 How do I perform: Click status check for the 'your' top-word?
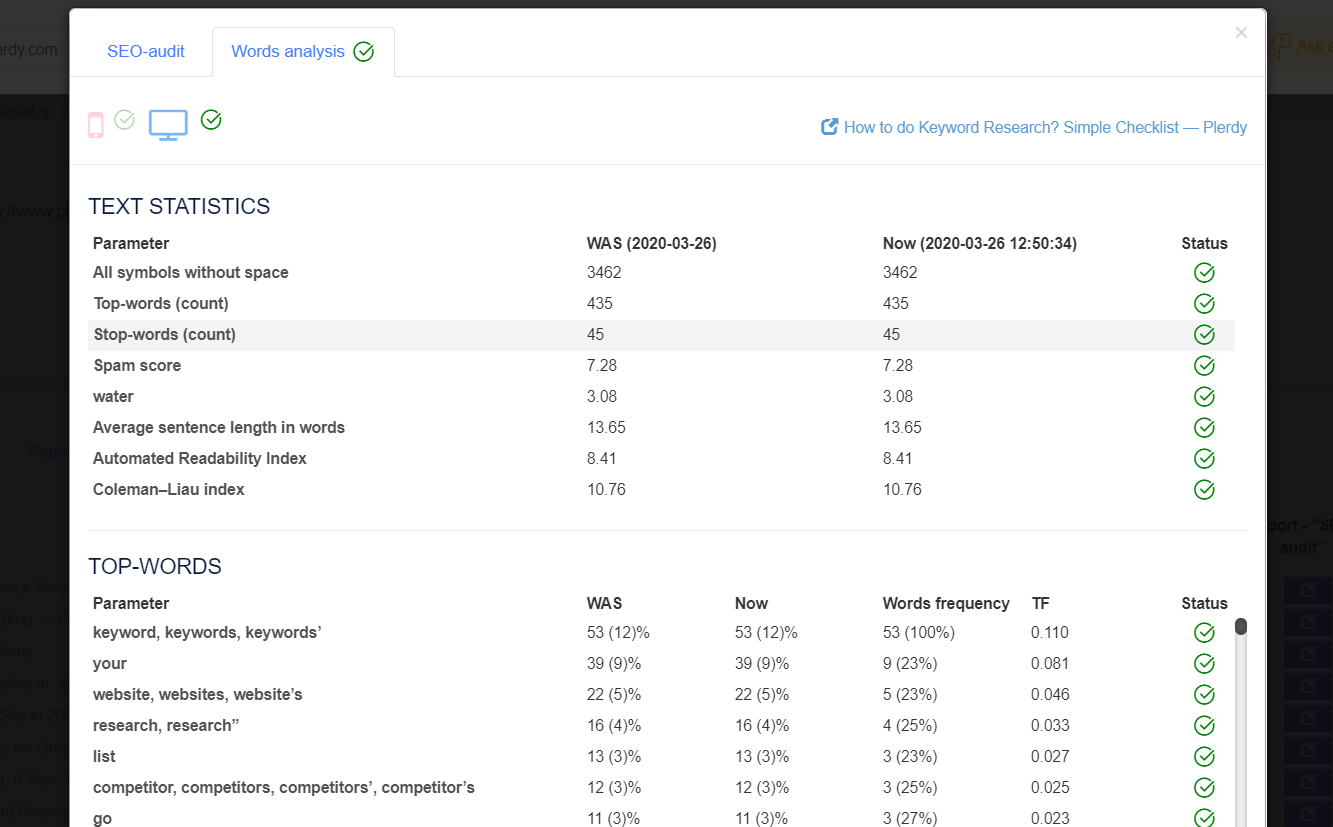click(1204, 664)
